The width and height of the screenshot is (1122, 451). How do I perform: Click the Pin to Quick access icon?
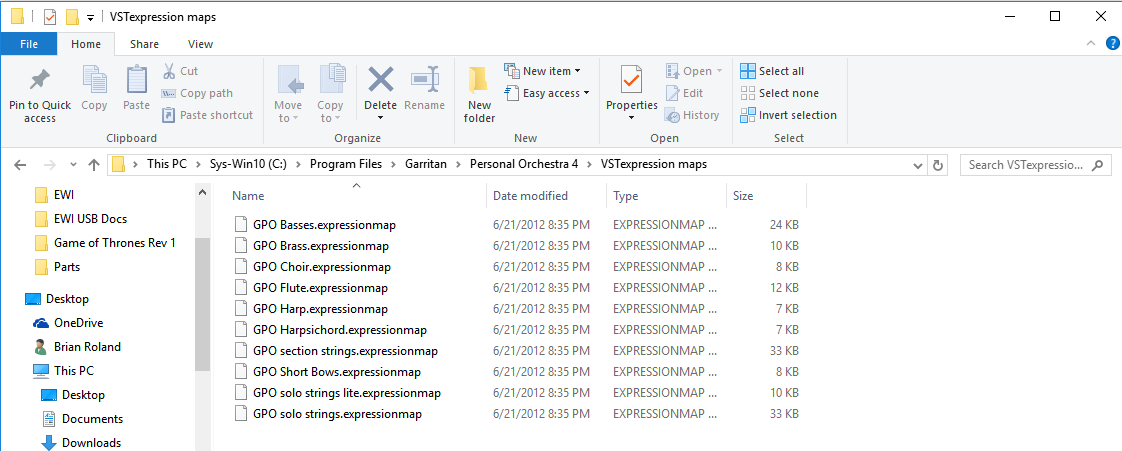coord(40,80)
